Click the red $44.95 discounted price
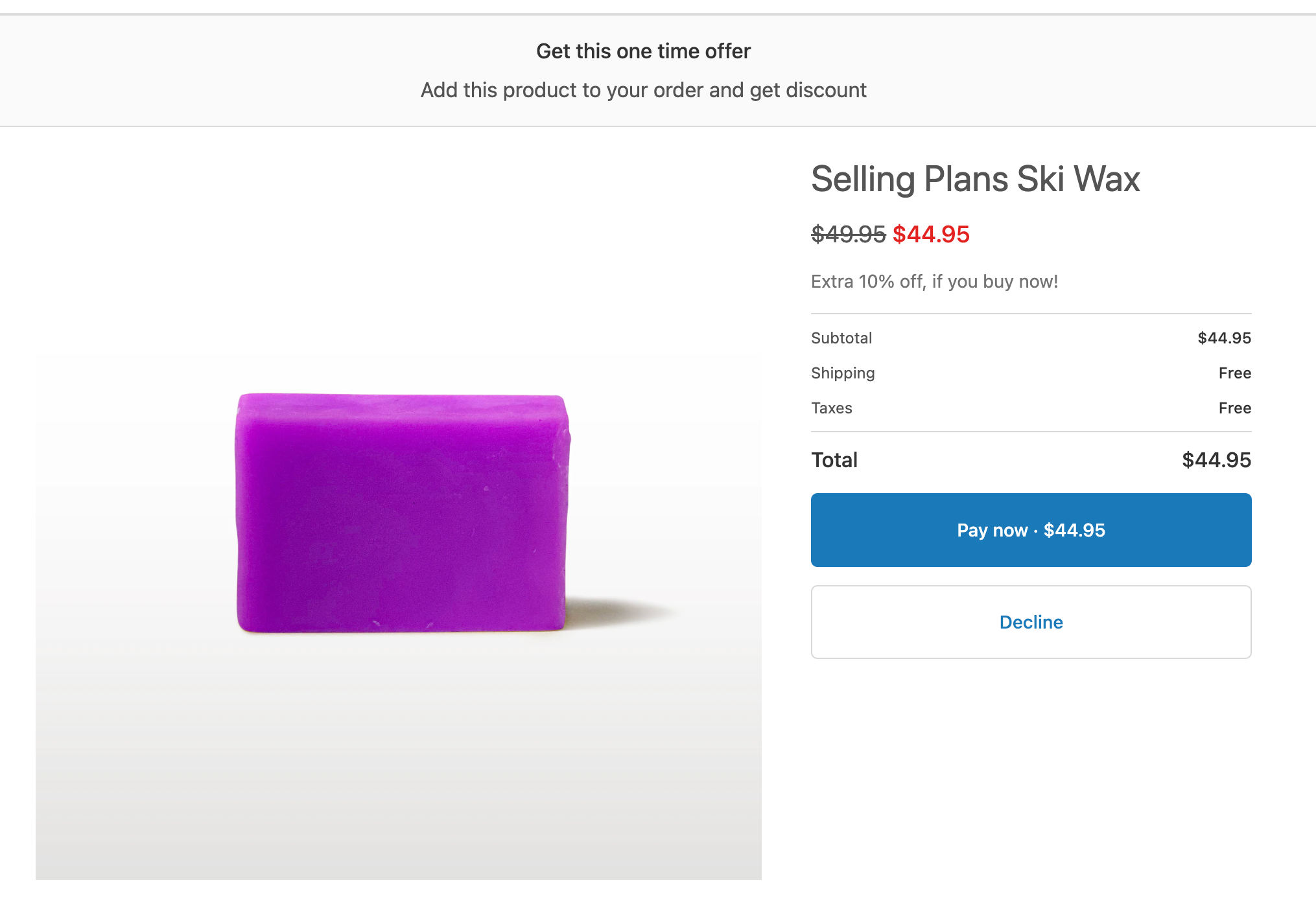This screenshot has width=1316, height=902. 931,234
